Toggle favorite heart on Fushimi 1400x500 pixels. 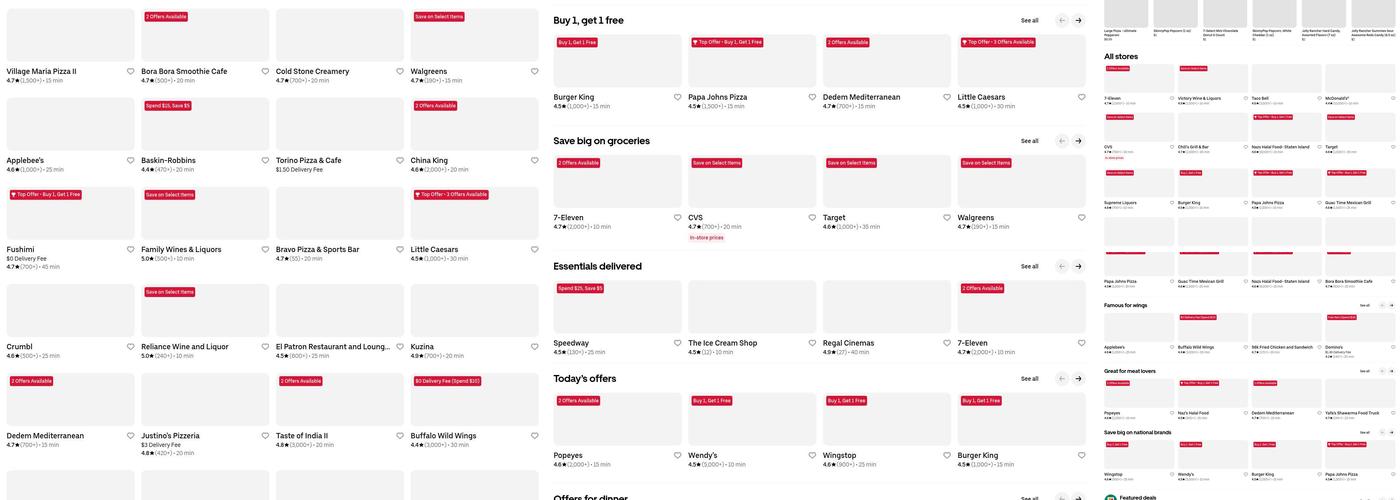[130, 249]
